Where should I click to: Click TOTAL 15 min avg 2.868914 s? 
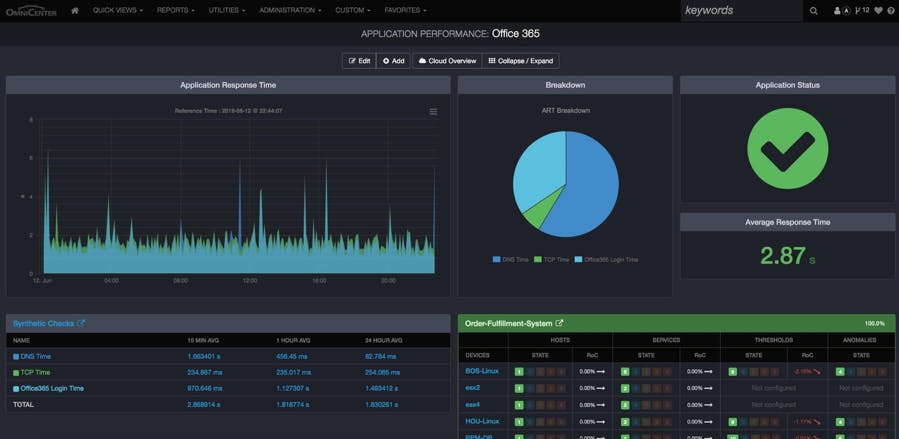coord(204,405)
